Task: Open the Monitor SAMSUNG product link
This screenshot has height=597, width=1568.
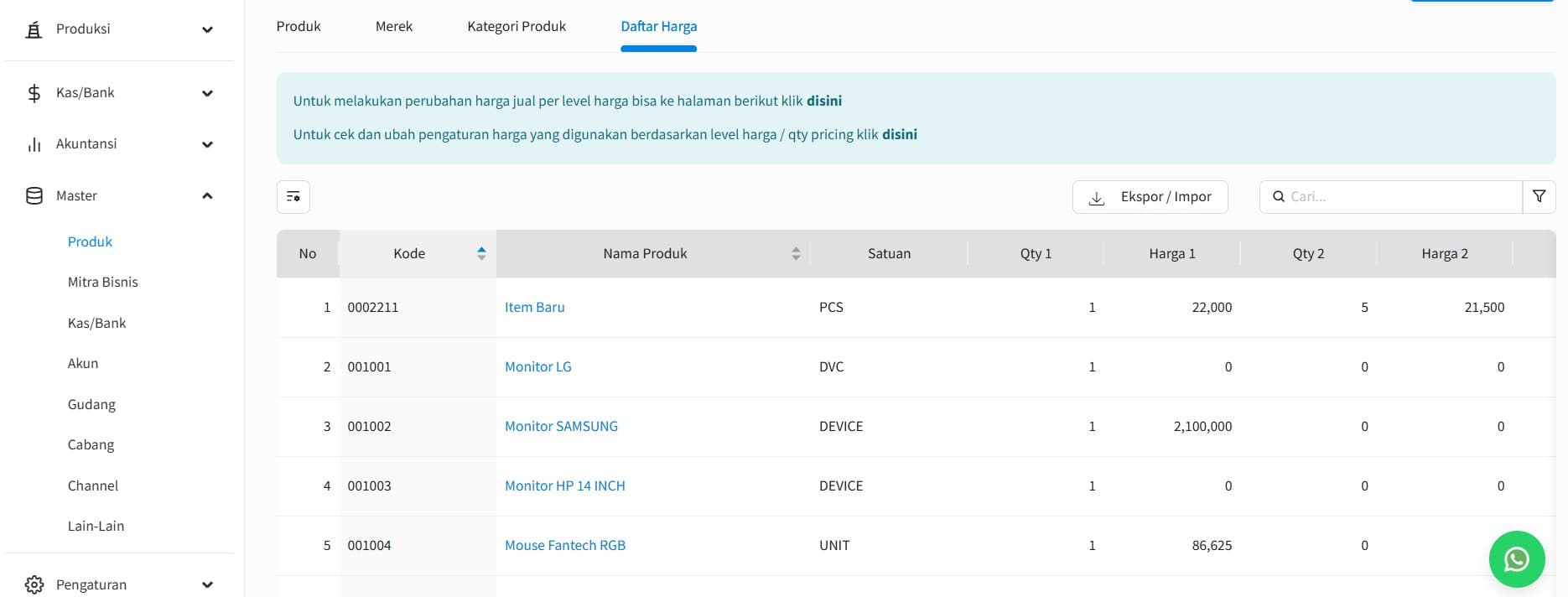Action: coord(561,426)
